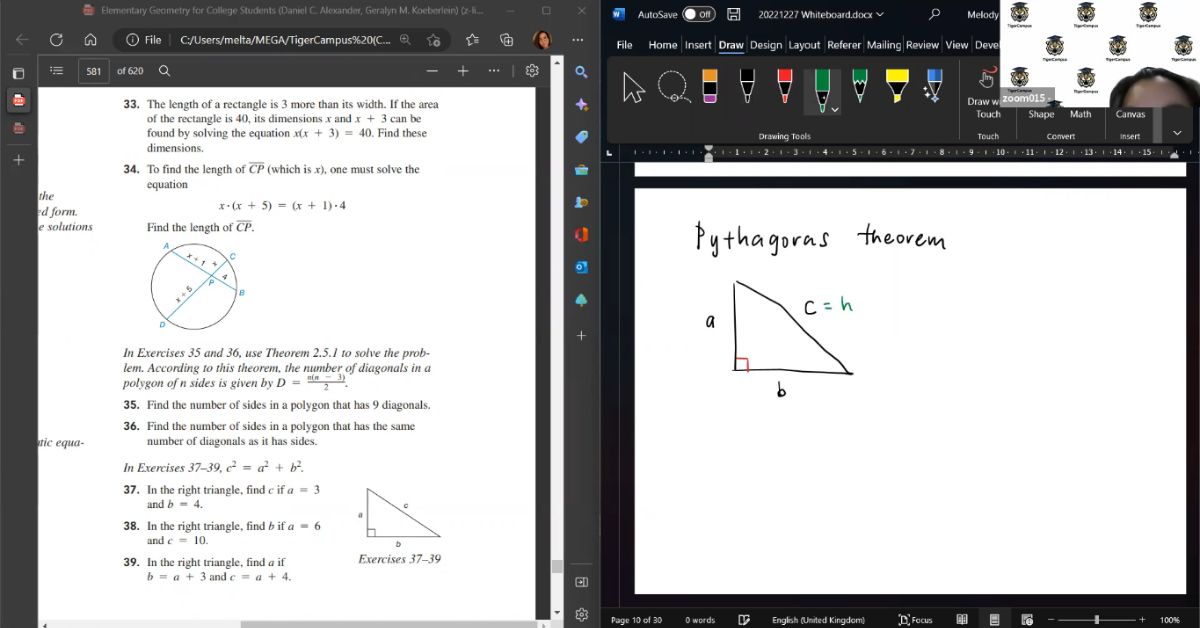Open the Mailings ribbon tab
The image size is (1200, 628).
click(x=884, y=45)
